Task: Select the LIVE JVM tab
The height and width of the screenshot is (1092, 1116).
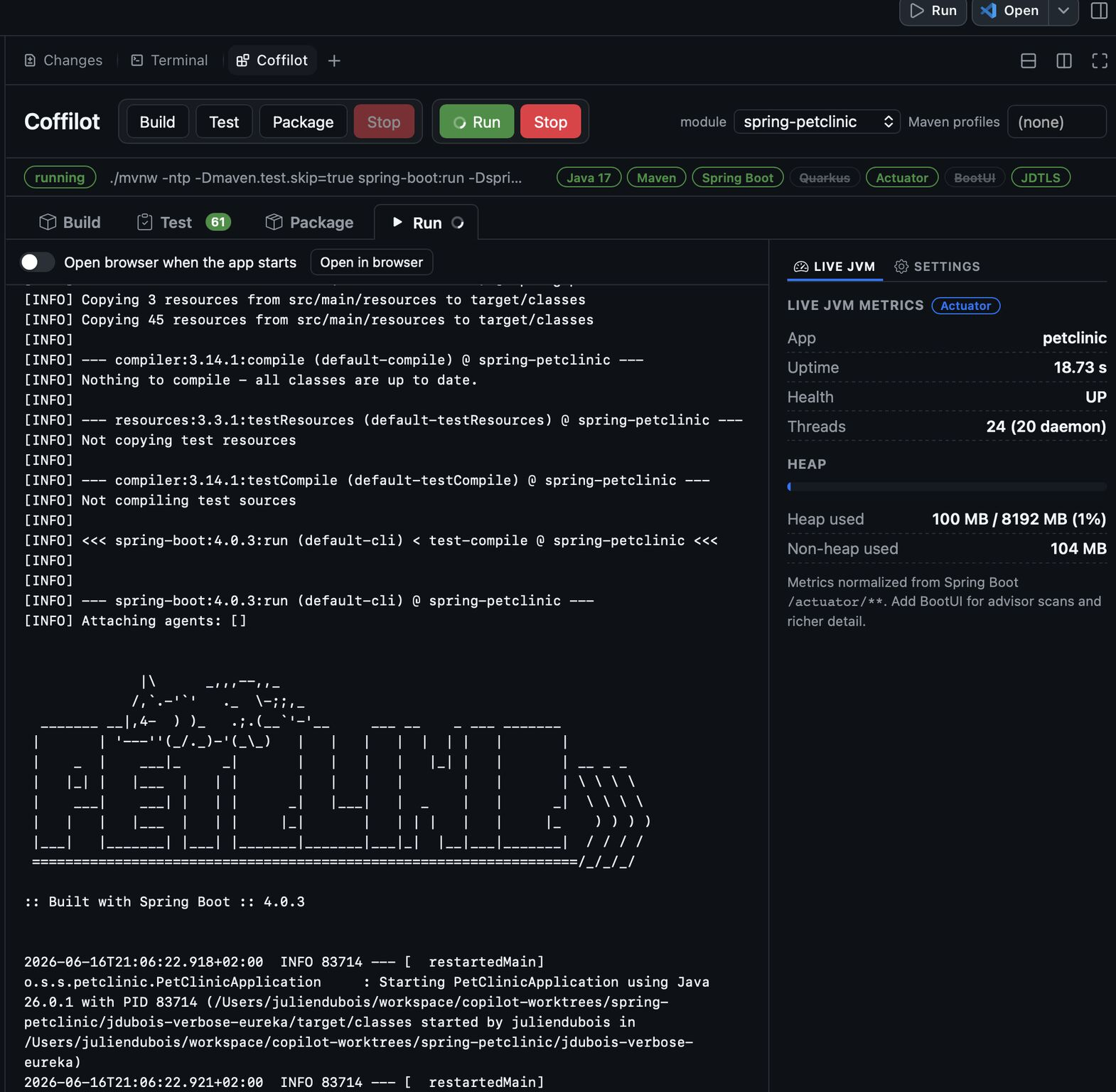Action: pos(835,267)
